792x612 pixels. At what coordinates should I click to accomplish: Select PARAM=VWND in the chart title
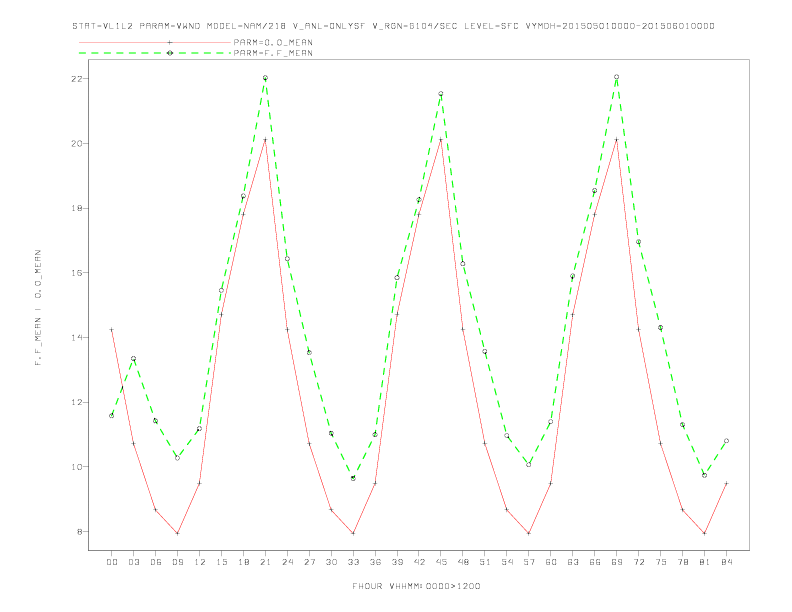coord(170,26)
